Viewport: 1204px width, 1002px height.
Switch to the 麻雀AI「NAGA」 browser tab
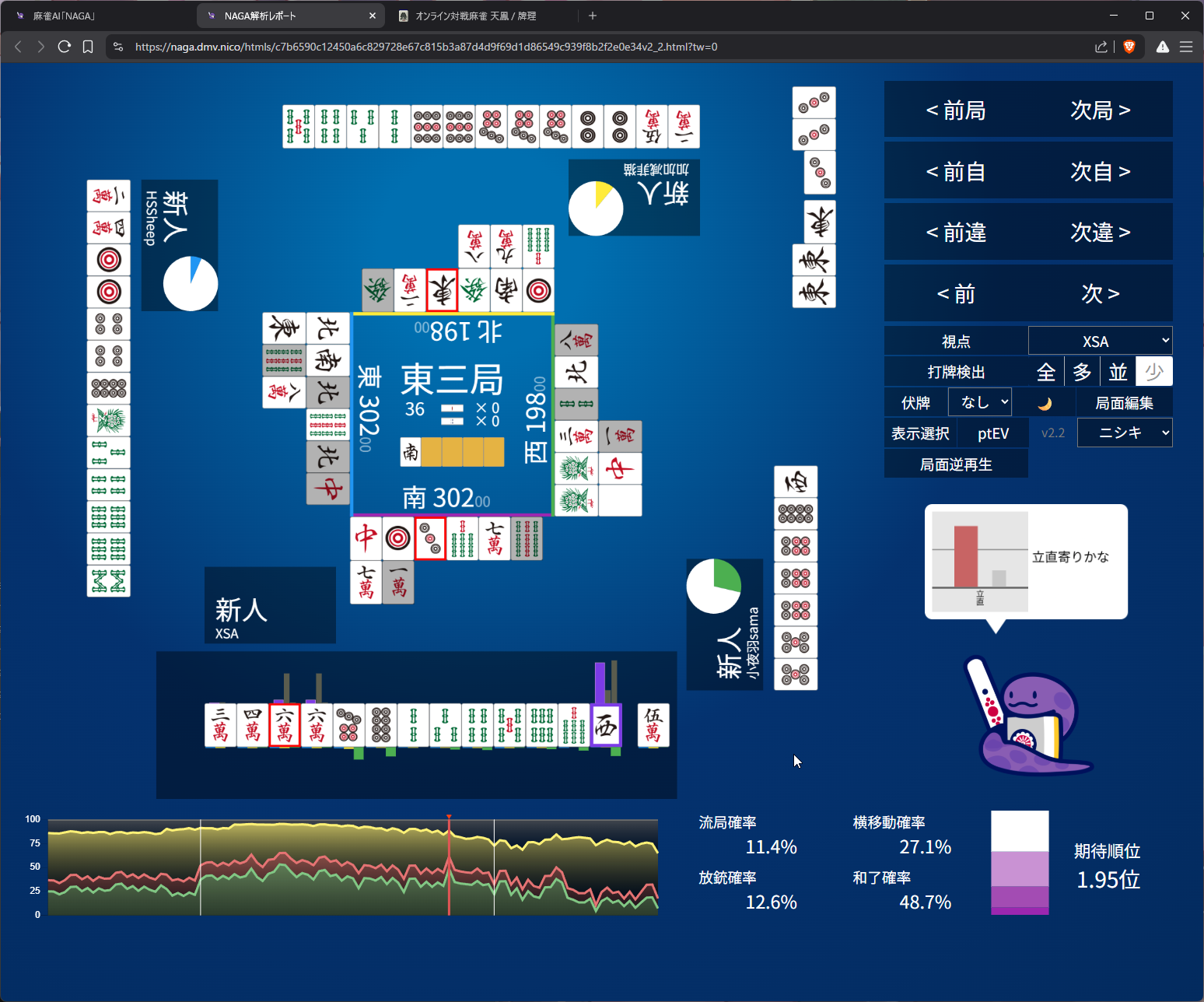(64, 16)
